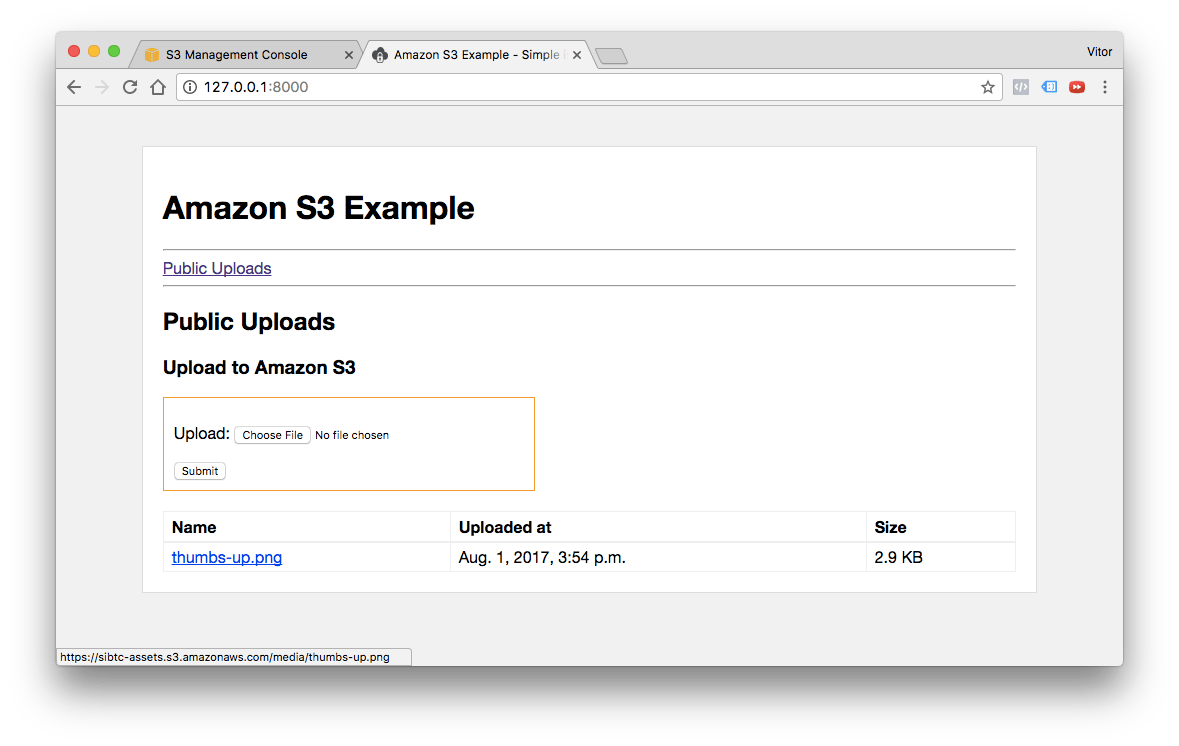Click the forward navigation arrow
The image size is (1179, 746).
click(x=102, y=87)
